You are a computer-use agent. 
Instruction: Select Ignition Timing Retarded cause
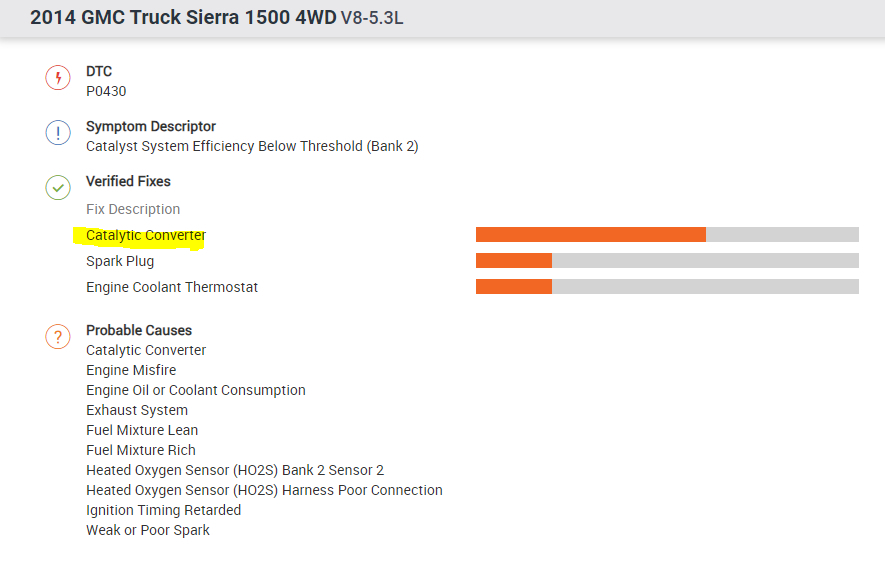(x=163, y=510)
